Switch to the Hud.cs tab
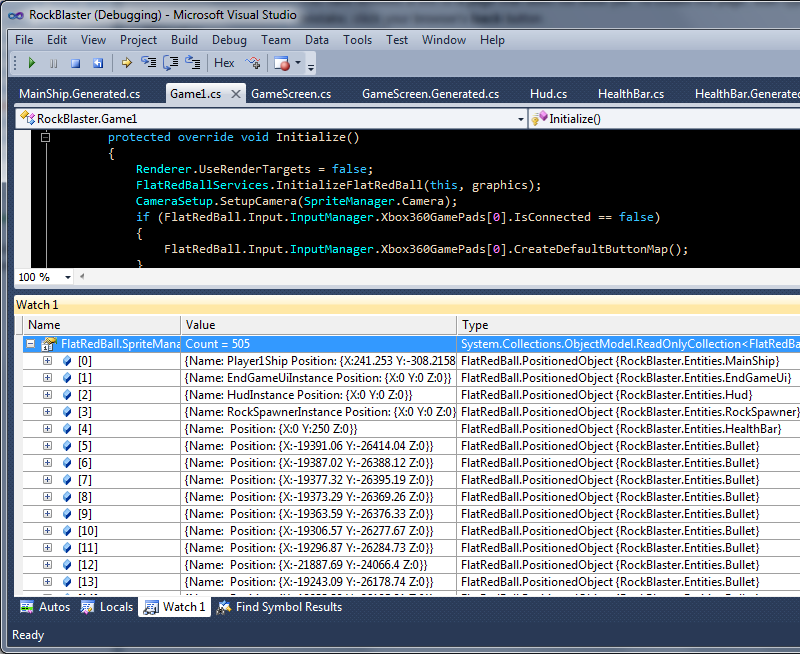The height and width of the screenshot is (654, 800). [x=548, y=94]
